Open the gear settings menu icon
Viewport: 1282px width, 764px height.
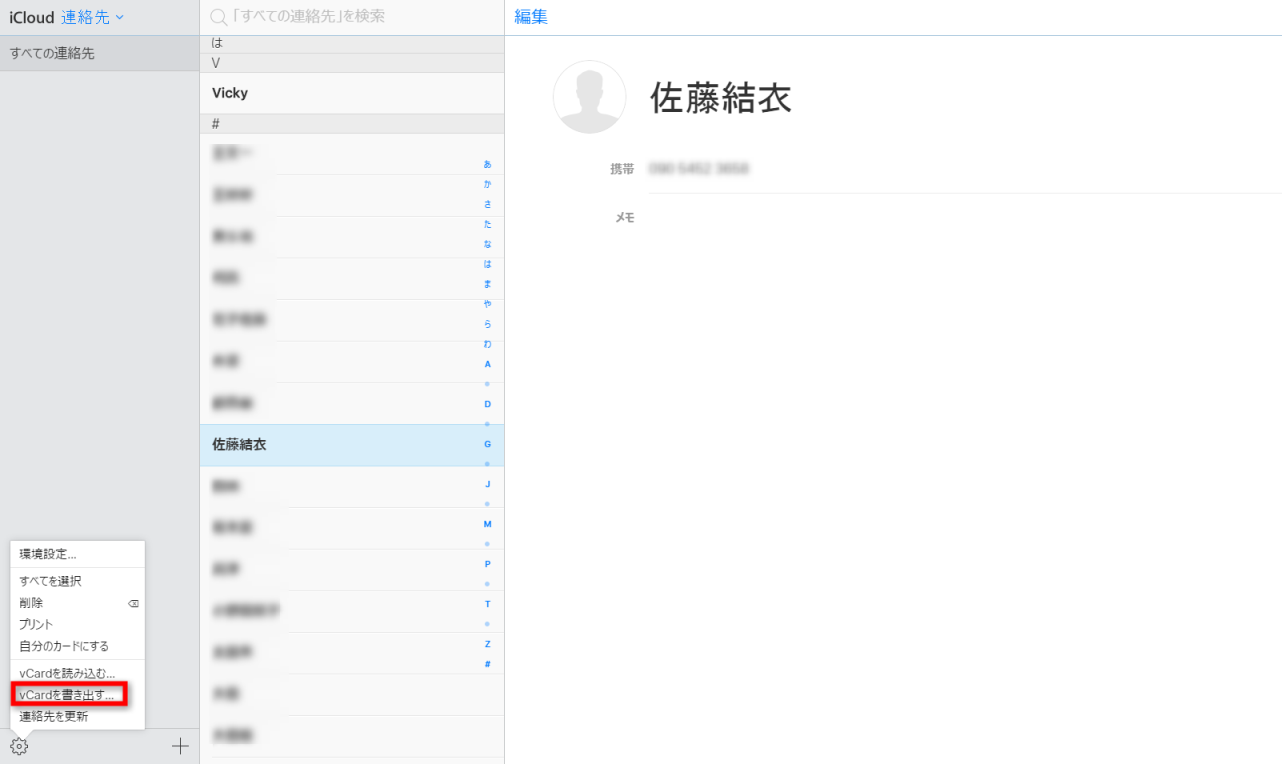(19, 746)
